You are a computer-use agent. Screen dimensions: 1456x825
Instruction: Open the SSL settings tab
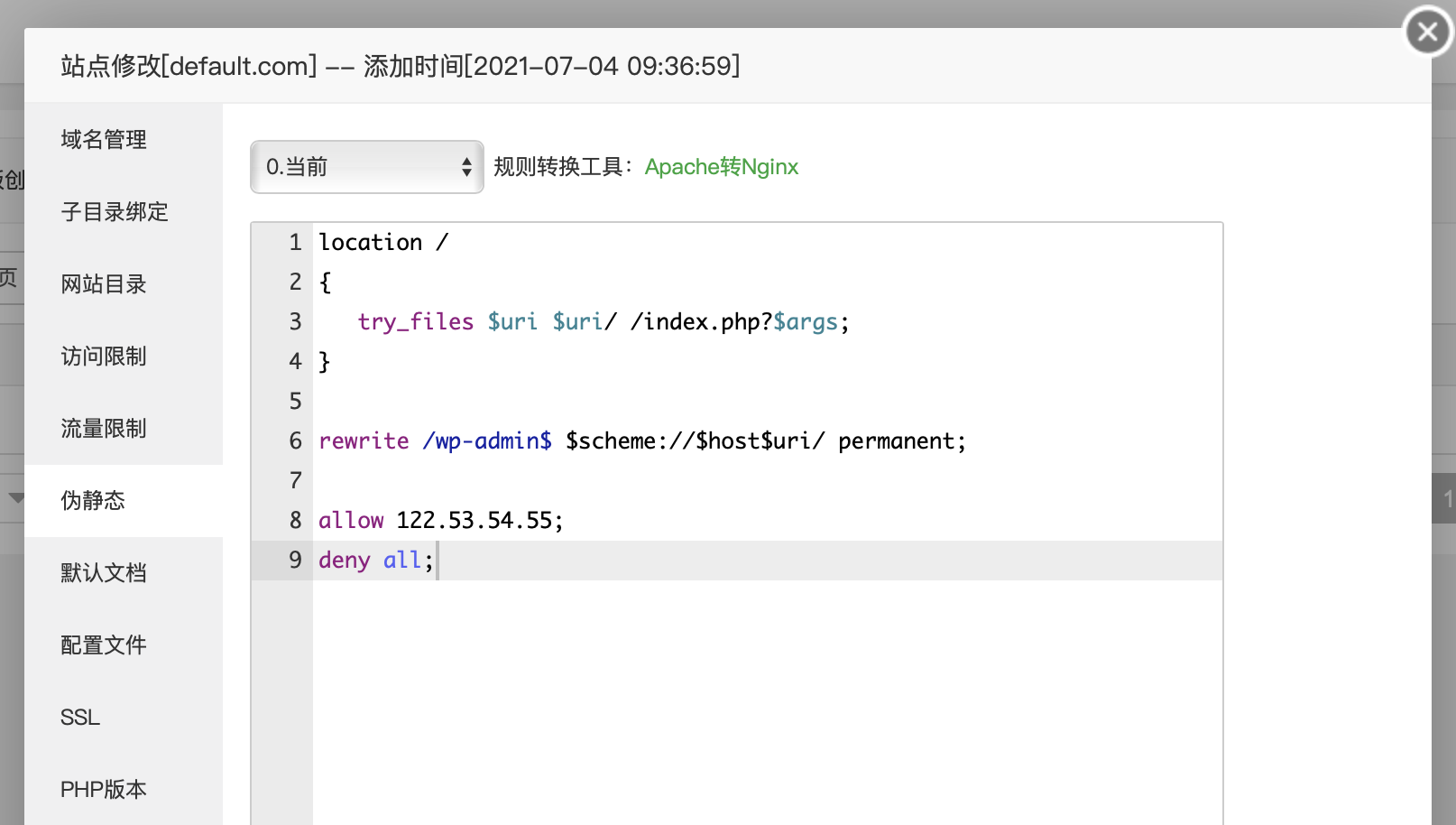[x=124, y=718]
